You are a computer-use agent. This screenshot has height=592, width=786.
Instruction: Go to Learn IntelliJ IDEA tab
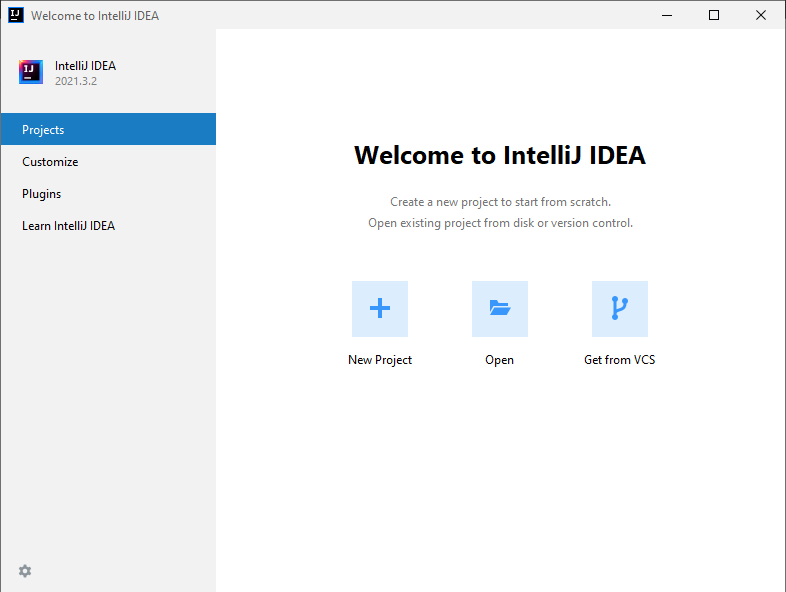108,226
